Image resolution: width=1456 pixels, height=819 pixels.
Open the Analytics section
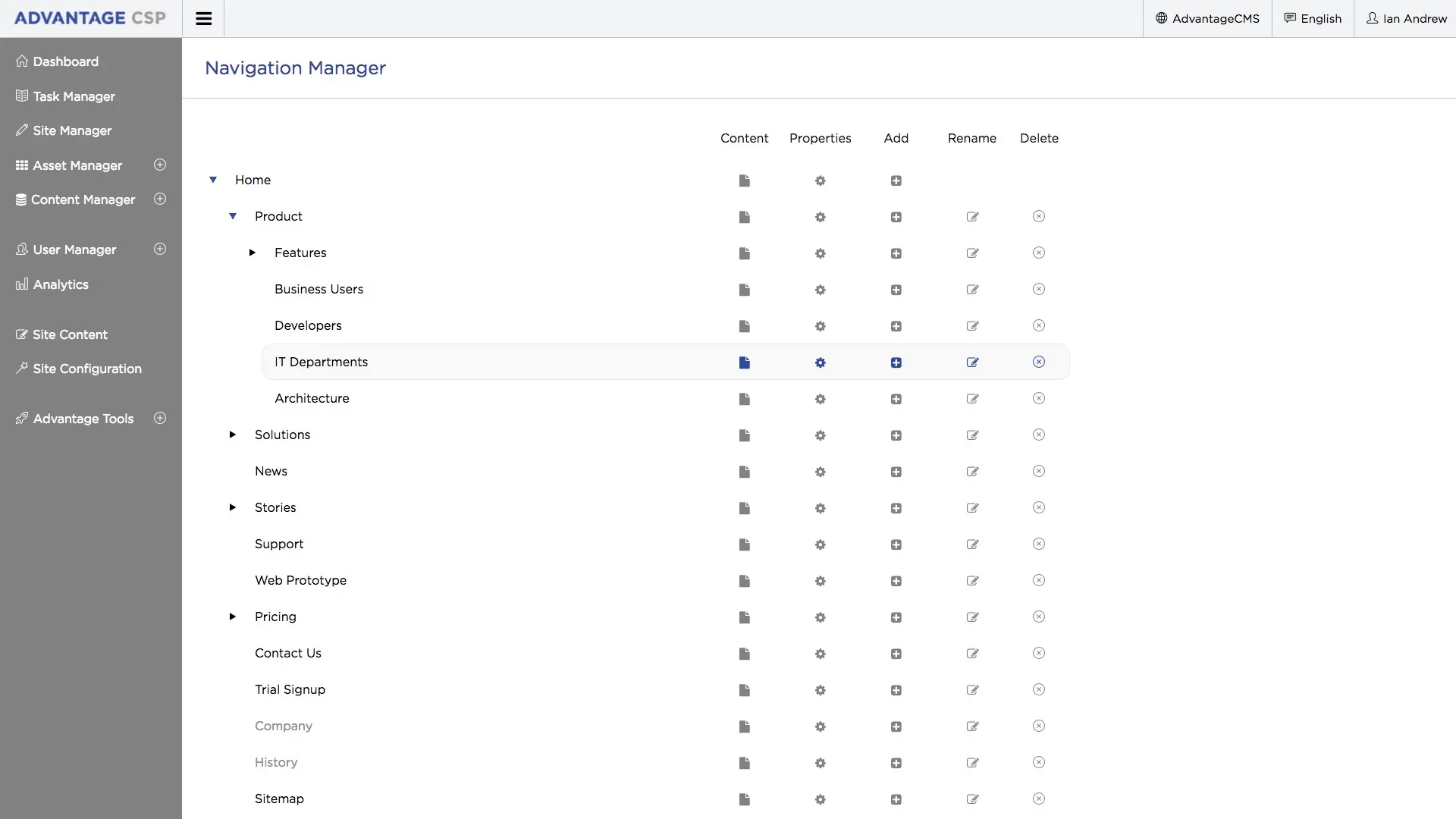61,284
